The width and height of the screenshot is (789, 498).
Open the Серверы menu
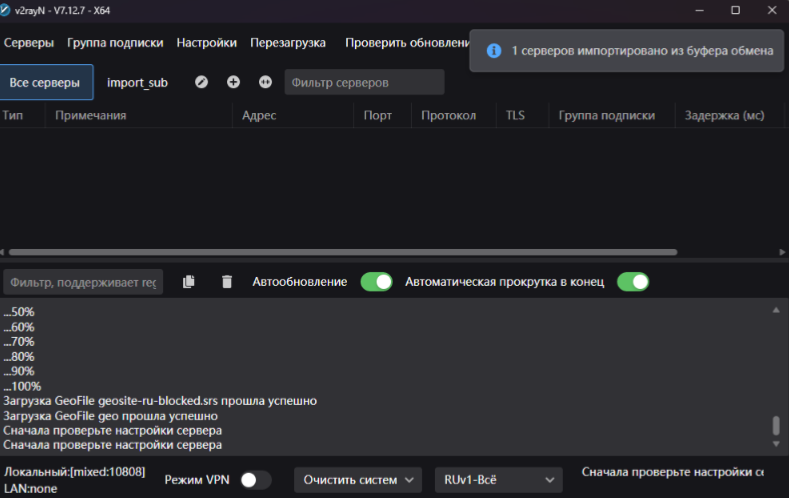(29, 43)
